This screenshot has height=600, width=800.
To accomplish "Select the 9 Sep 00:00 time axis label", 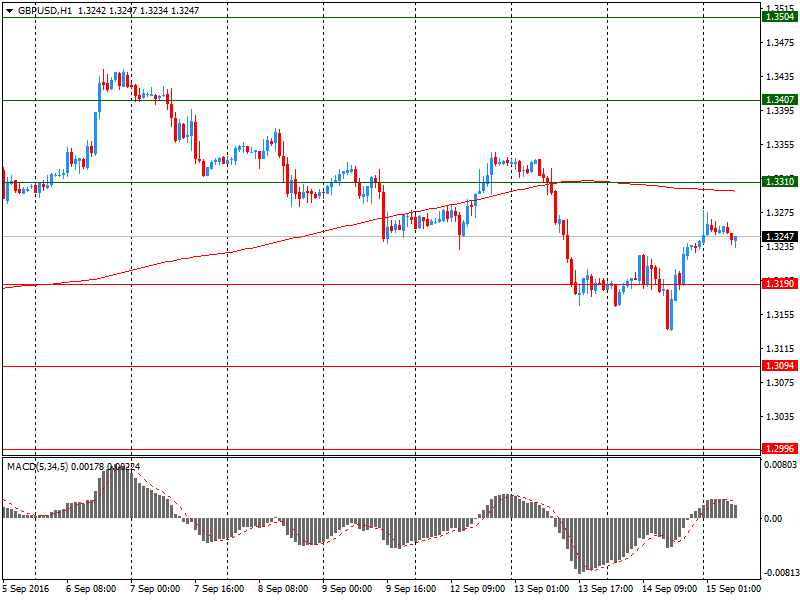I will pos(347,589).
